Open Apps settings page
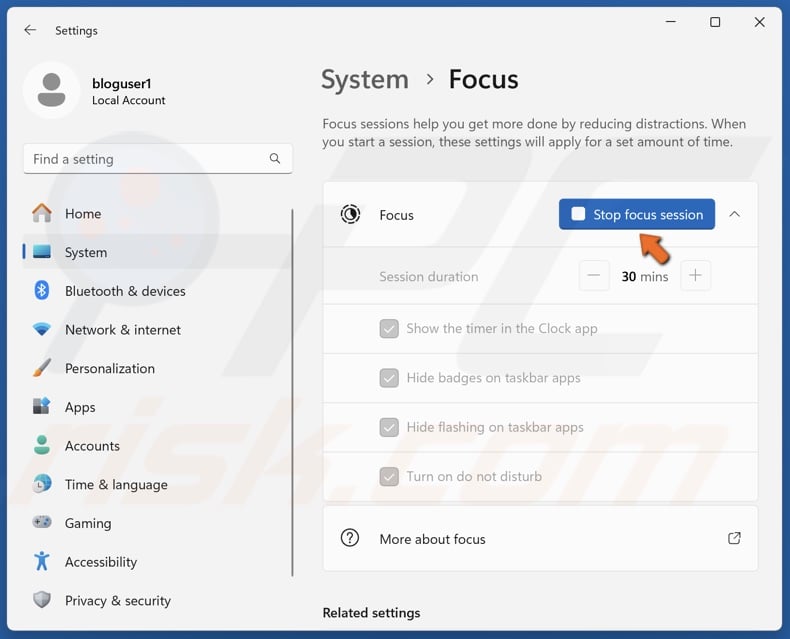Image resolution: width=790 pixels, height=639 pixels. tap(157, 407)
